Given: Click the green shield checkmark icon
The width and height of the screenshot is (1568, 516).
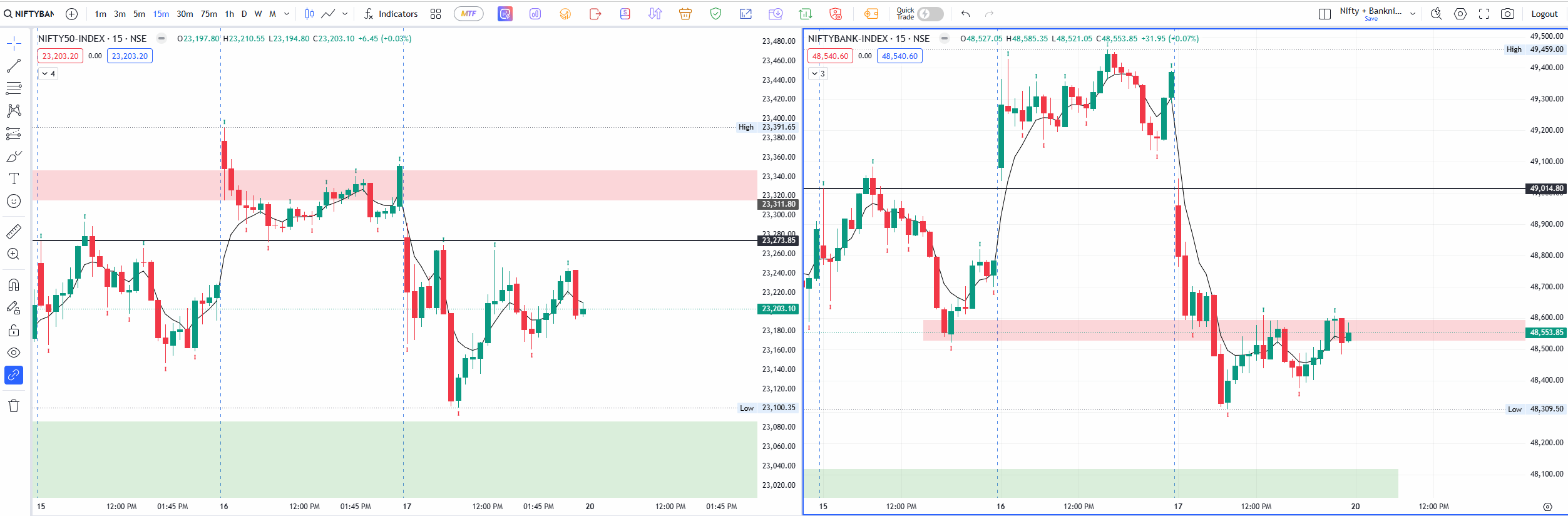Looking at the screenshot, I should [715, 14].
